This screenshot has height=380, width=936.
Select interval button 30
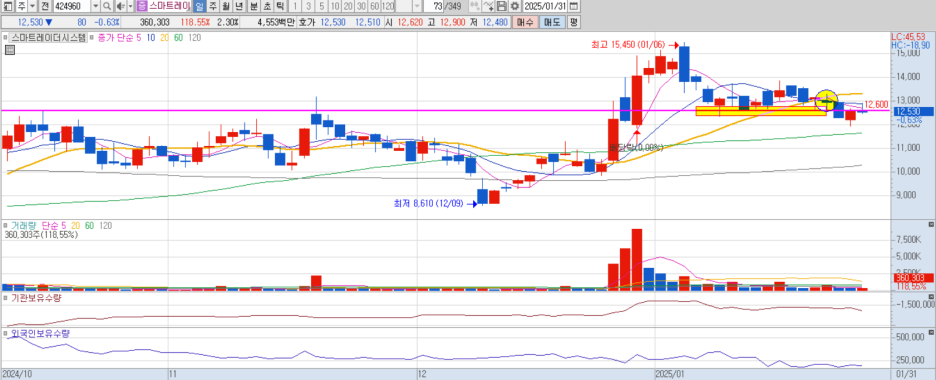361,7
